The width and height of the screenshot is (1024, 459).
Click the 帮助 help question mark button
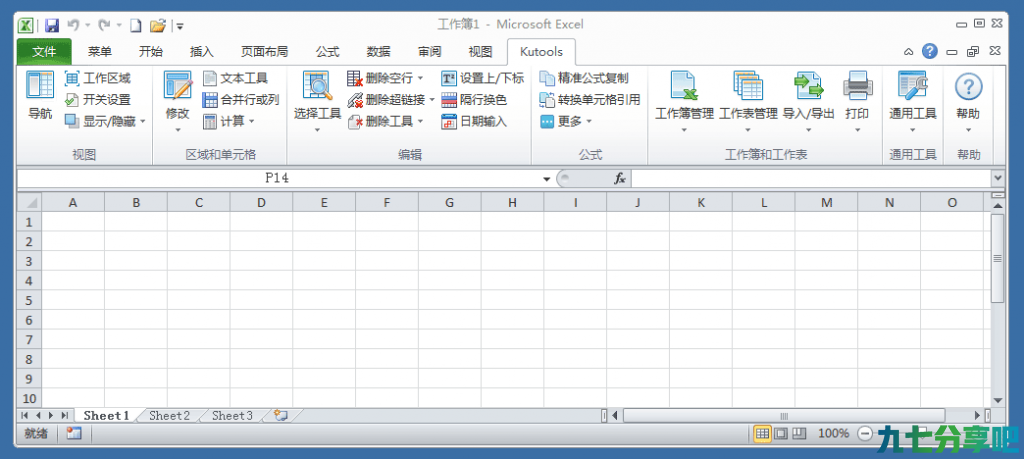[x=968, y=86]
